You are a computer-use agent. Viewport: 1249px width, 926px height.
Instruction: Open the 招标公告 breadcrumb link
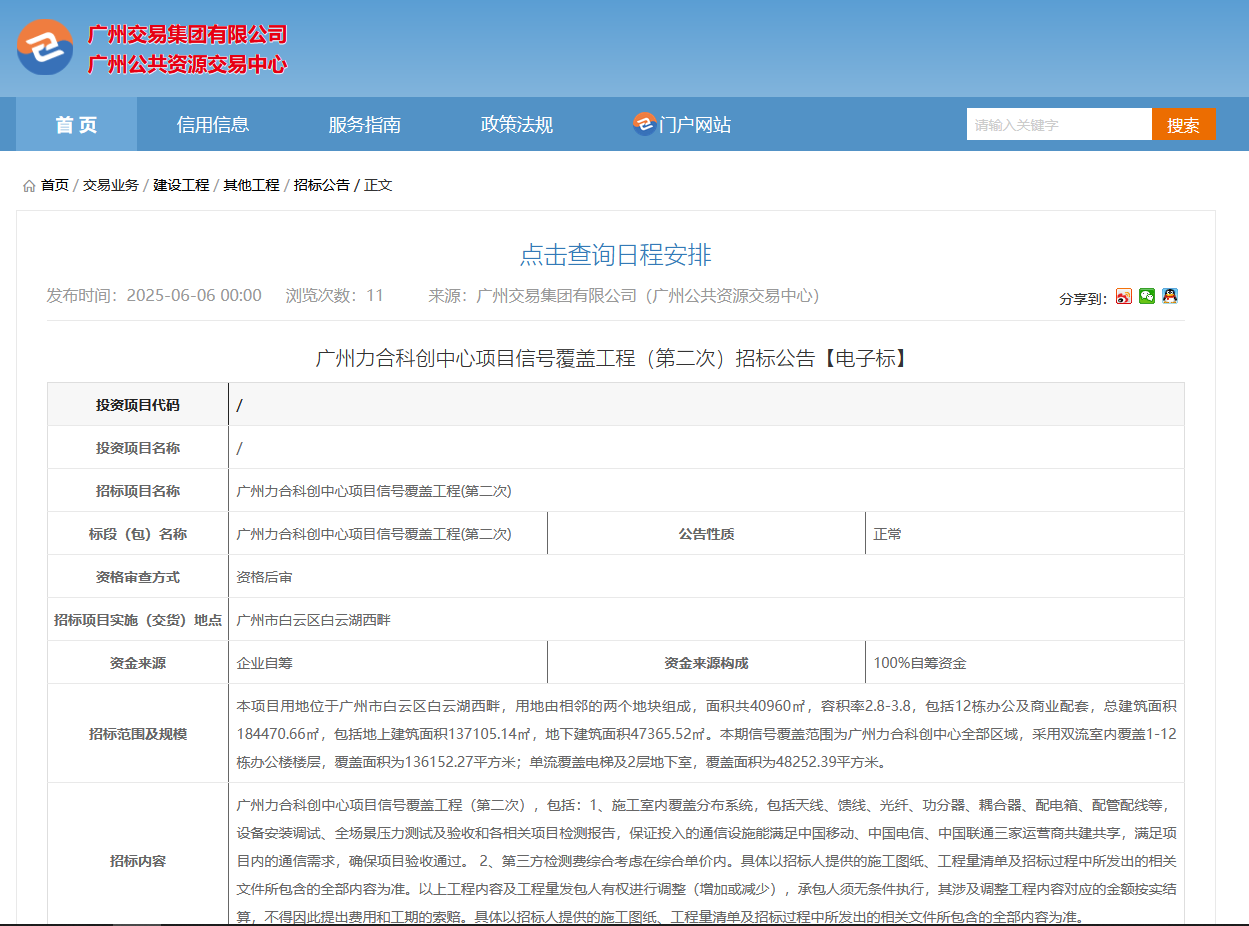tap(322, 186)
